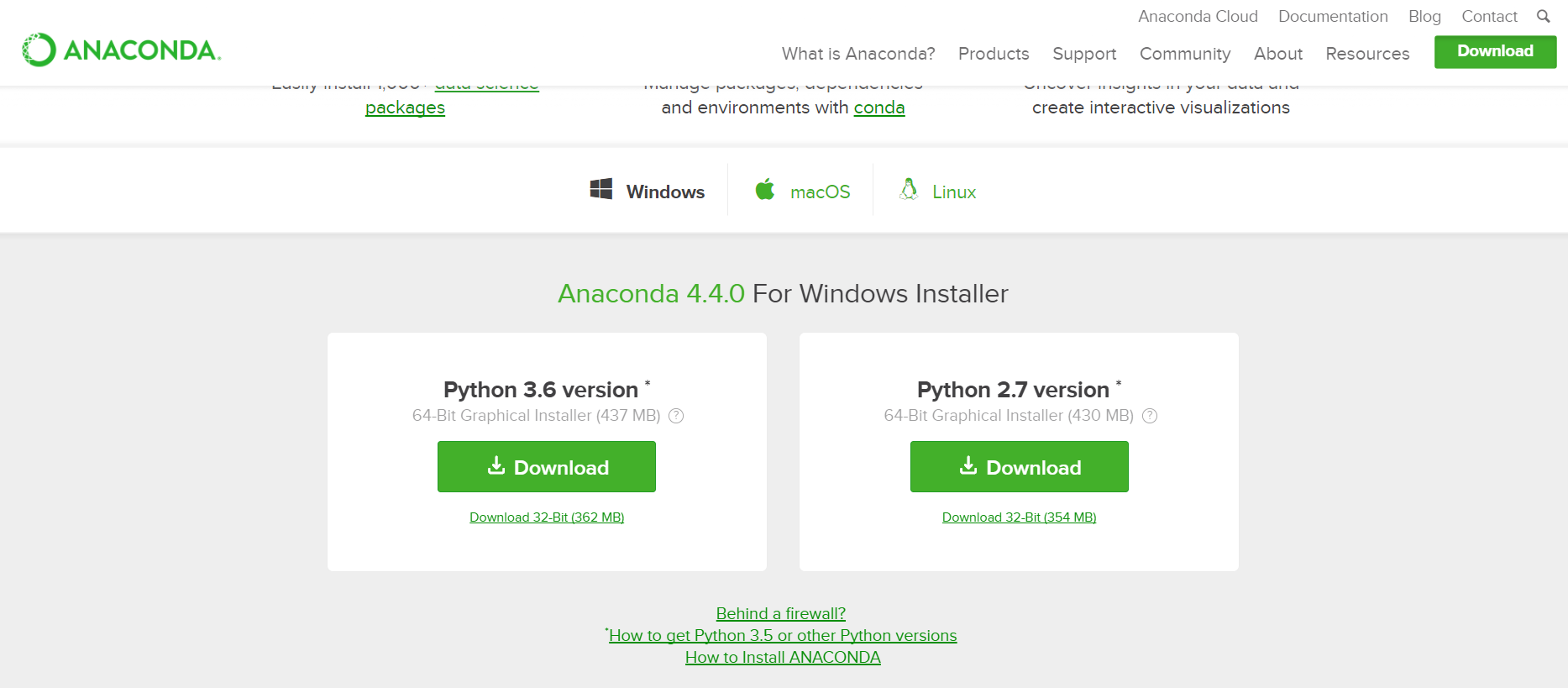Open the Community menu
This screenshot has width=1568, height=688.
pyautogui.click(x=1185, y=54)
